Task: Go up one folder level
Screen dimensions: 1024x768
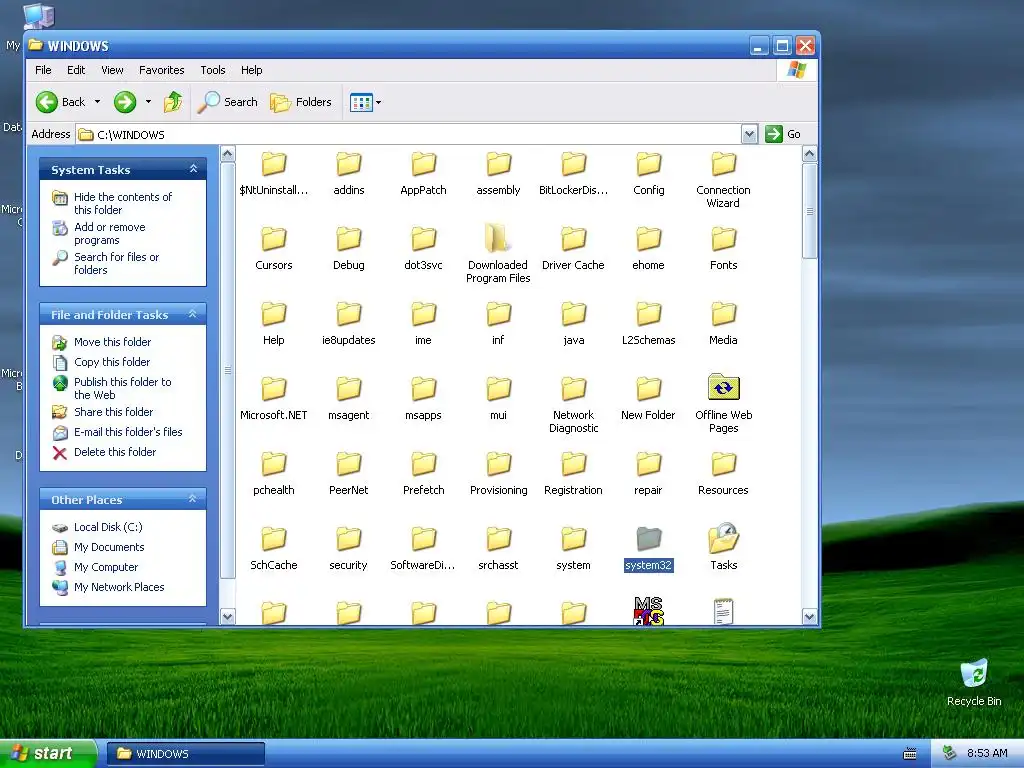Action: (173, 102)
